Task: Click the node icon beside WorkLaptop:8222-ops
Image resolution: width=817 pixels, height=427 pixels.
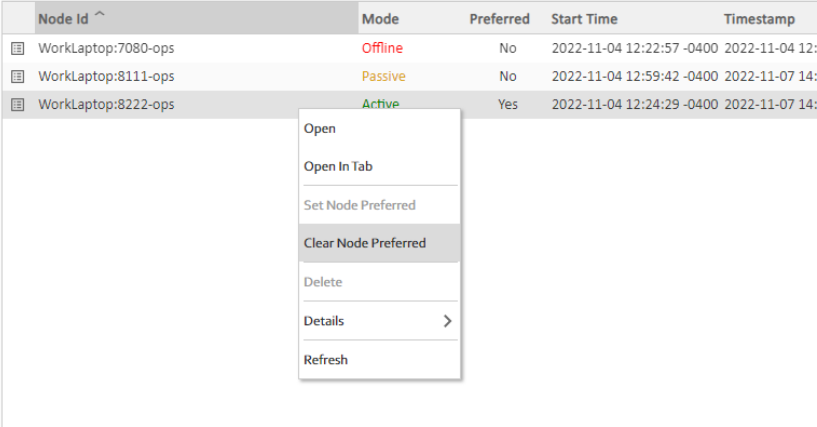Action: [17, 104]
